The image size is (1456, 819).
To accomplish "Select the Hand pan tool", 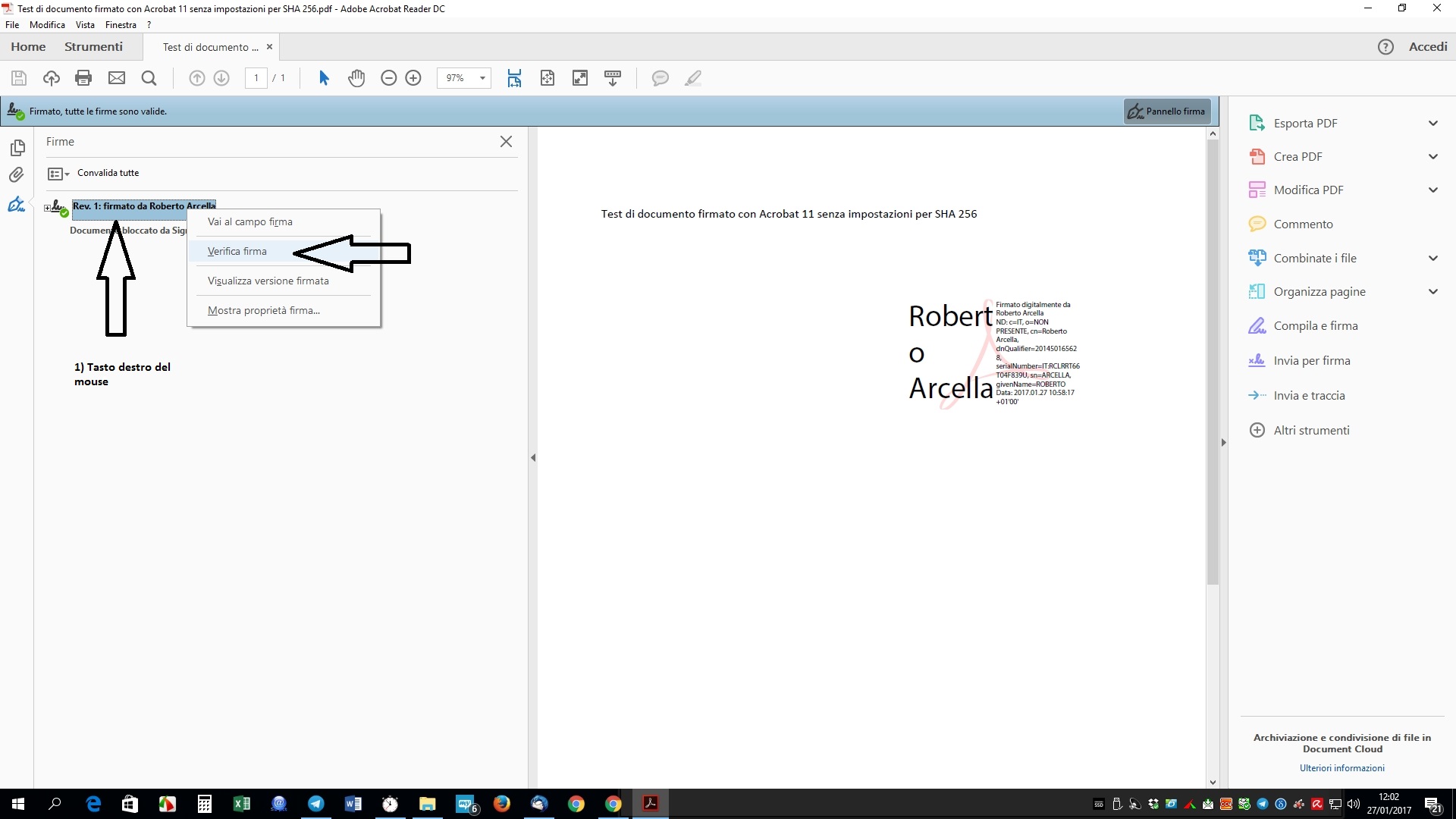I will click(x=356, y=78).
